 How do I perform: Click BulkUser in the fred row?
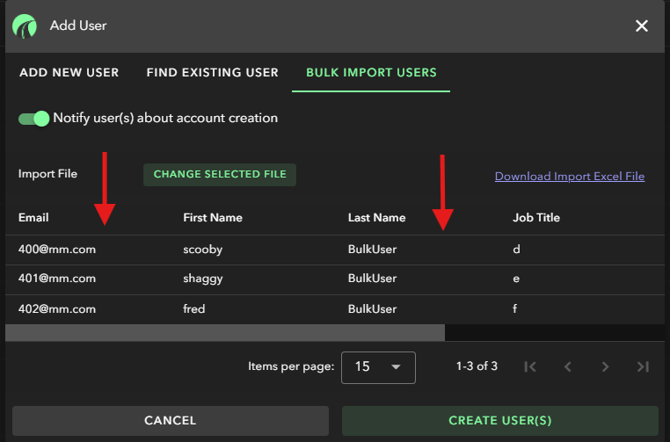[372, 309]
